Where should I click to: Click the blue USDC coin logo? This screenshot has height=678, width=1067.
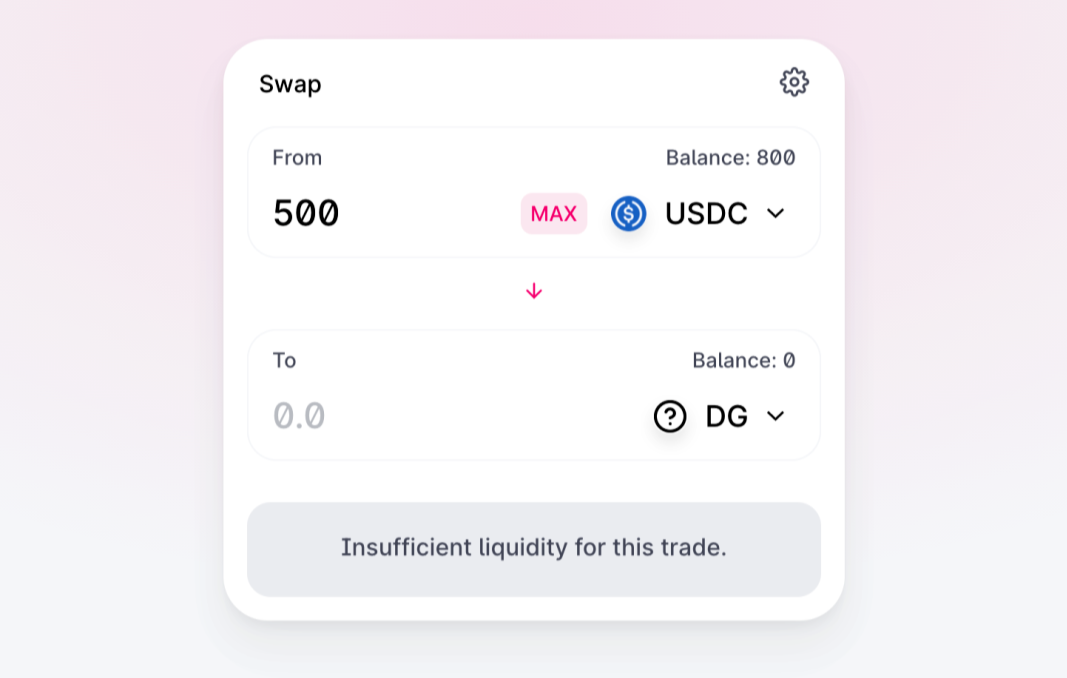628,214
